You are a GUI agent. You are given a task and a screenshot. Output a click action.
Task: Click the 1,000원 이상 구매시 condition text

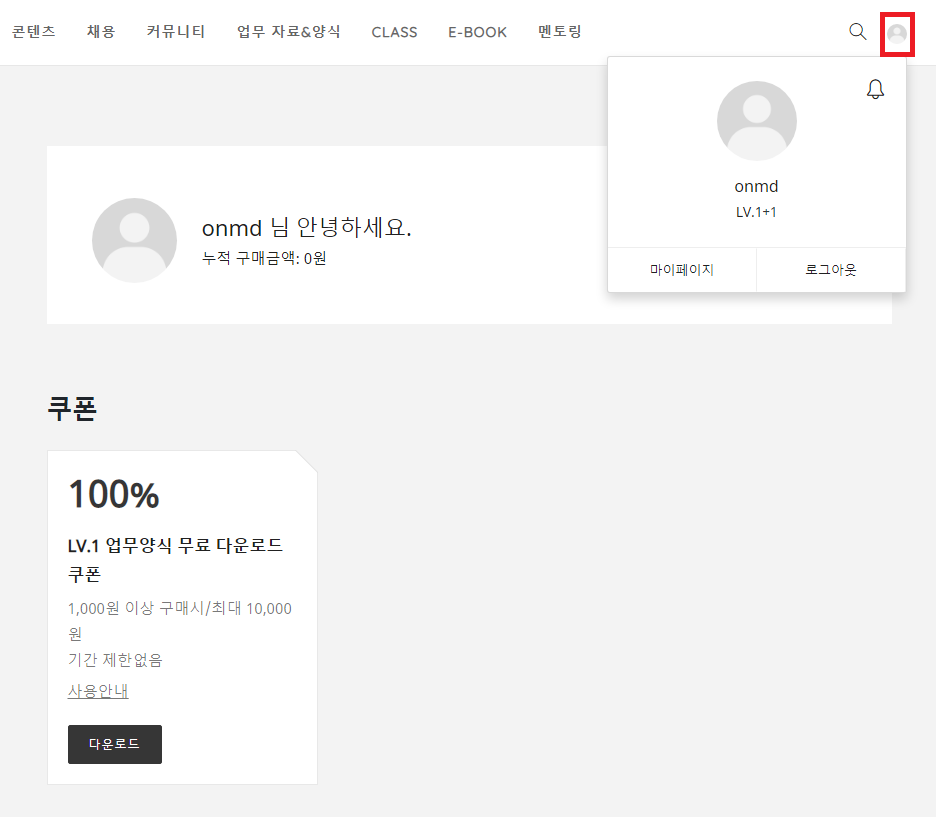pos(180,621)
